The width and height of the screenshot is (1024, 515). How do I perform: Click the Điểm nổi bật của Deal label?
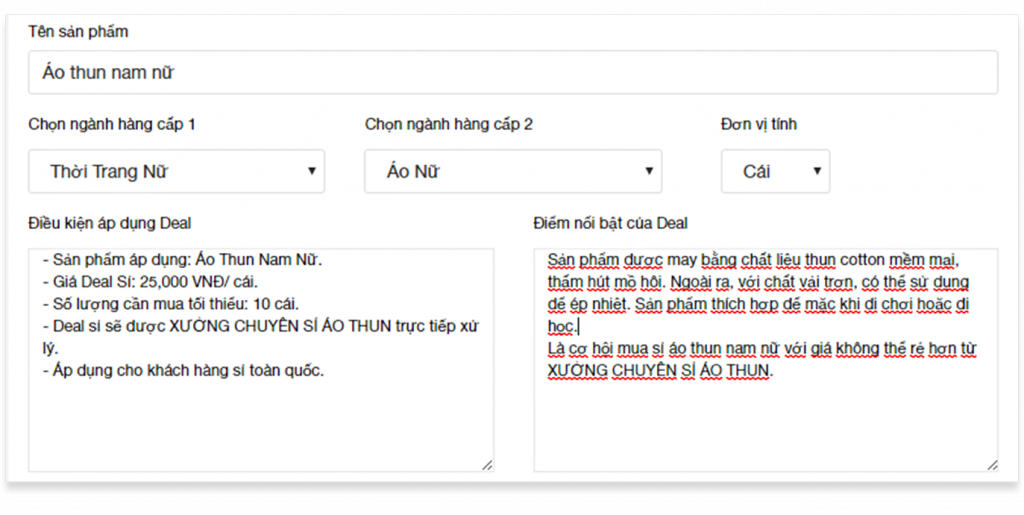coord(610,223)
